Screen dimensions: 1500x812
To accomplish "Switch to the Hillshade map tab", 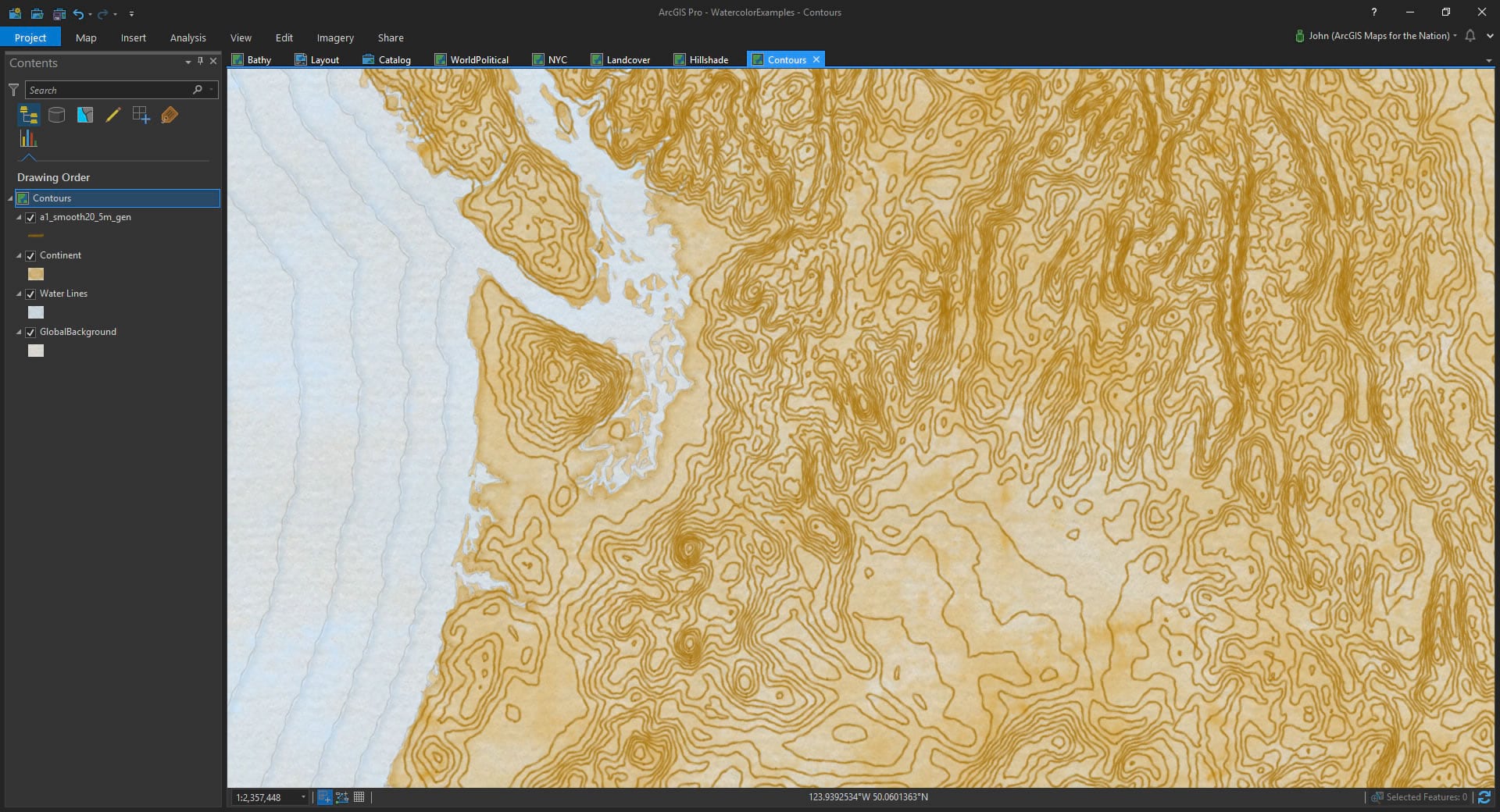I will [x=701, y=59].
